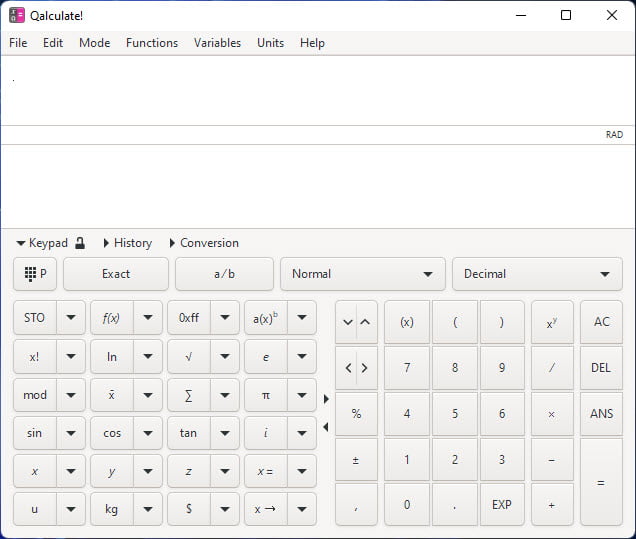Move cursor right with the > arrow
This screenshot has height=539, width=636.
coord(365,368)
